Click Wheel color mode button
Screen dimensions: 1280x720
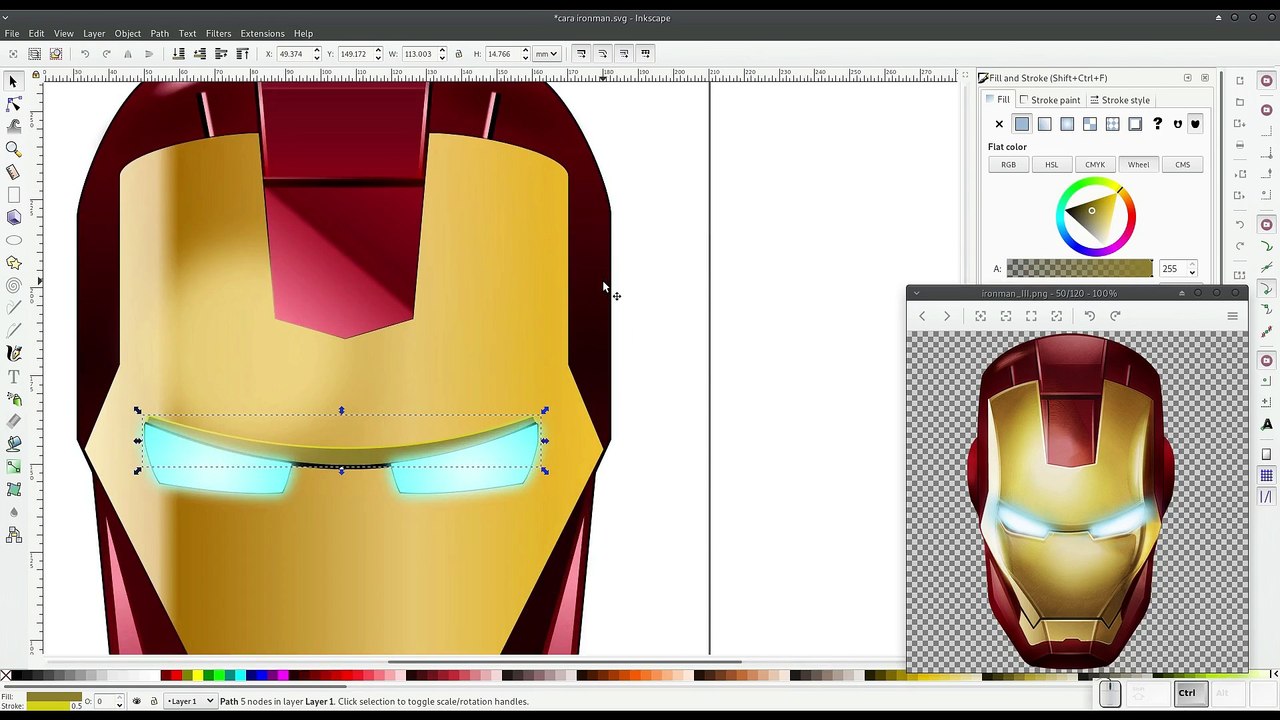(1138, 165)
